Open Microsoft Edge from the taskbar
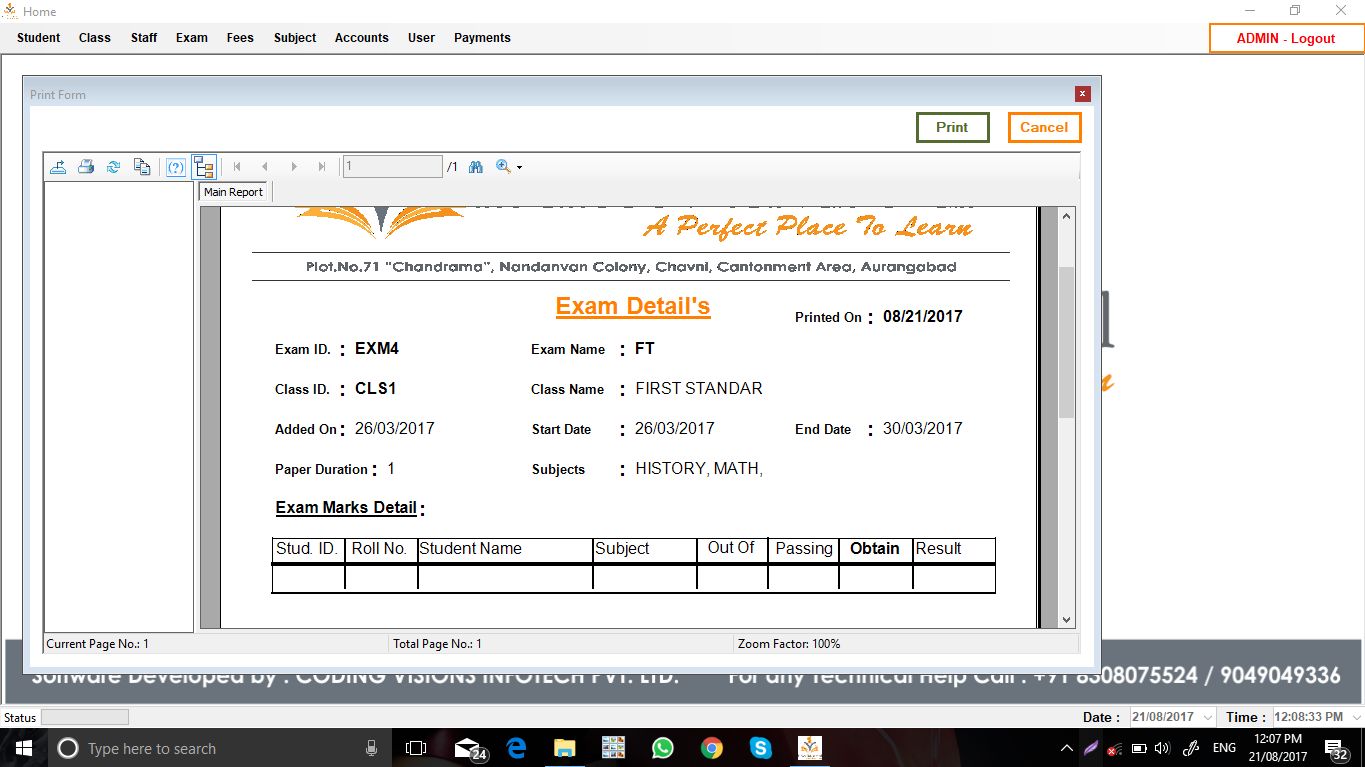The width and height of the screenshot is (1365, 767). (x=516, y=748)
